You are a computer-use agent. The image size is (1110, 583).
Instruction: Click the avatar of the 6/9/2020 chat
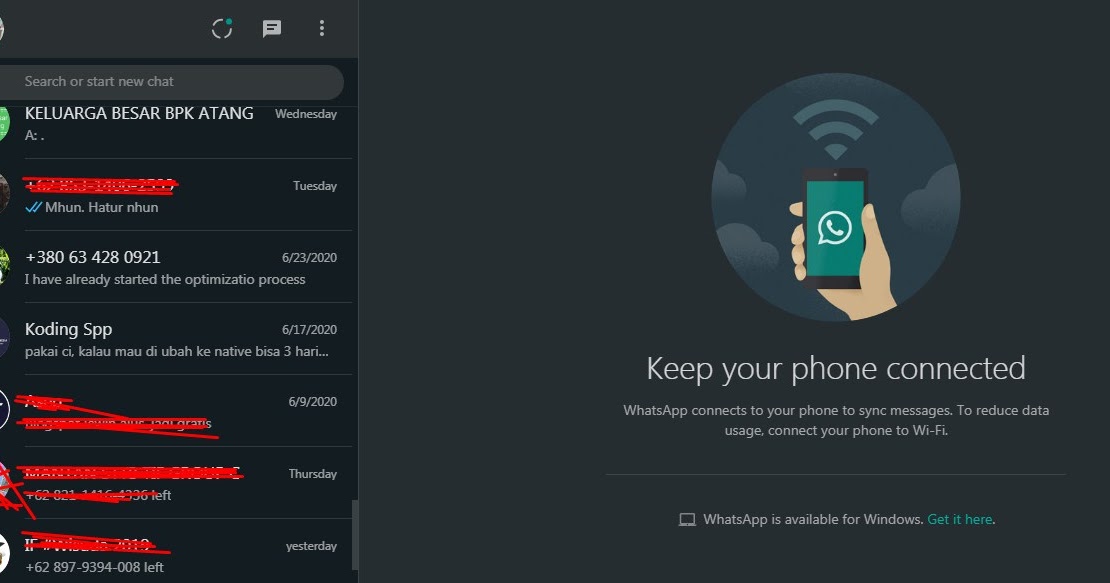coord(4,410)
